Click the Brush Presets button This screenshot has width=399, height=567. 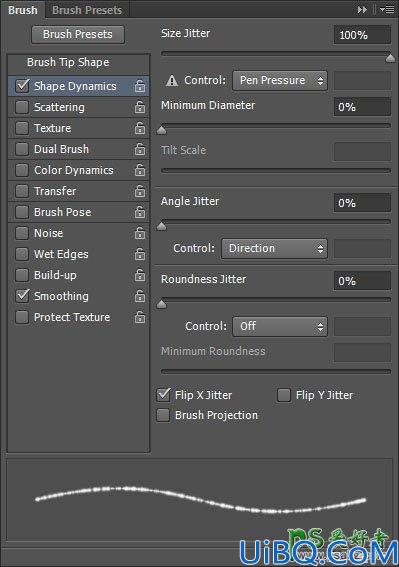(78, 34)
